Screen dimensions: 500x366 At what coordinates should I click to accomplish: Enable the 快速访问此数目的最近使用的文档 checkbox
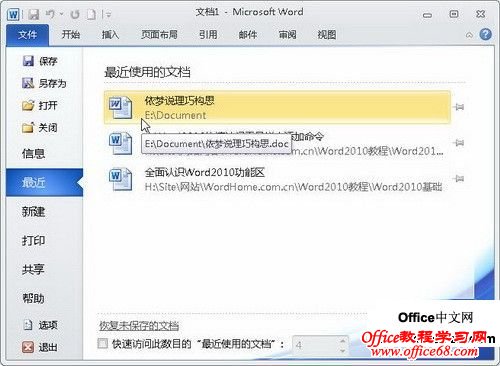click(103, 343)
